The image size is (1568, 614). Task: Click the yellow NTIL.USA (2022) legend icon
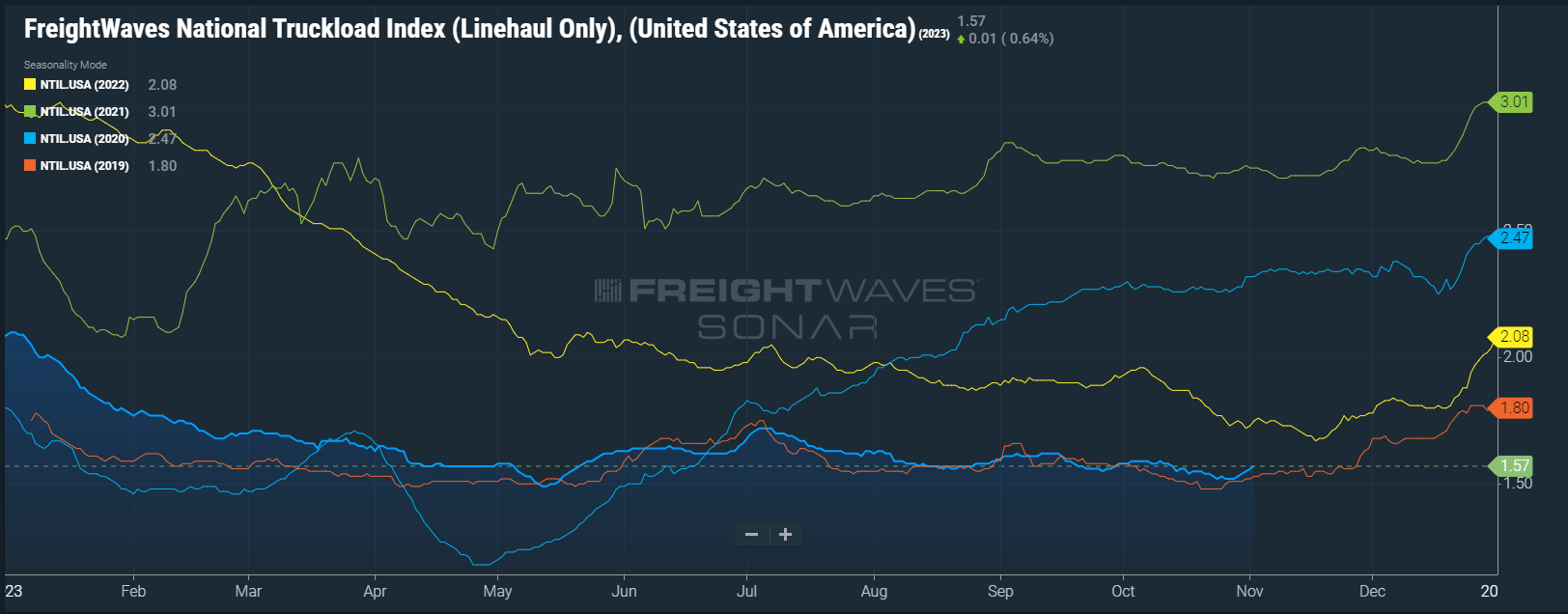point(29,84)
